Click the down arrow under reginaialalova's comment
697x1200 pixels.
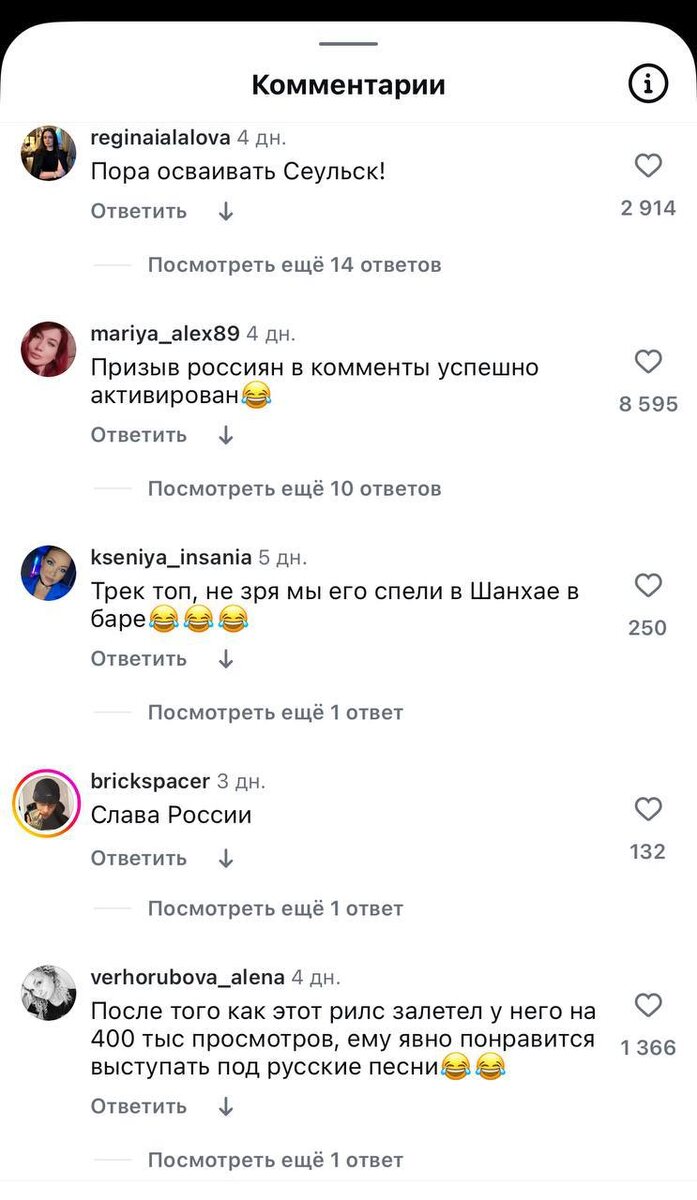tap(226, 211)
